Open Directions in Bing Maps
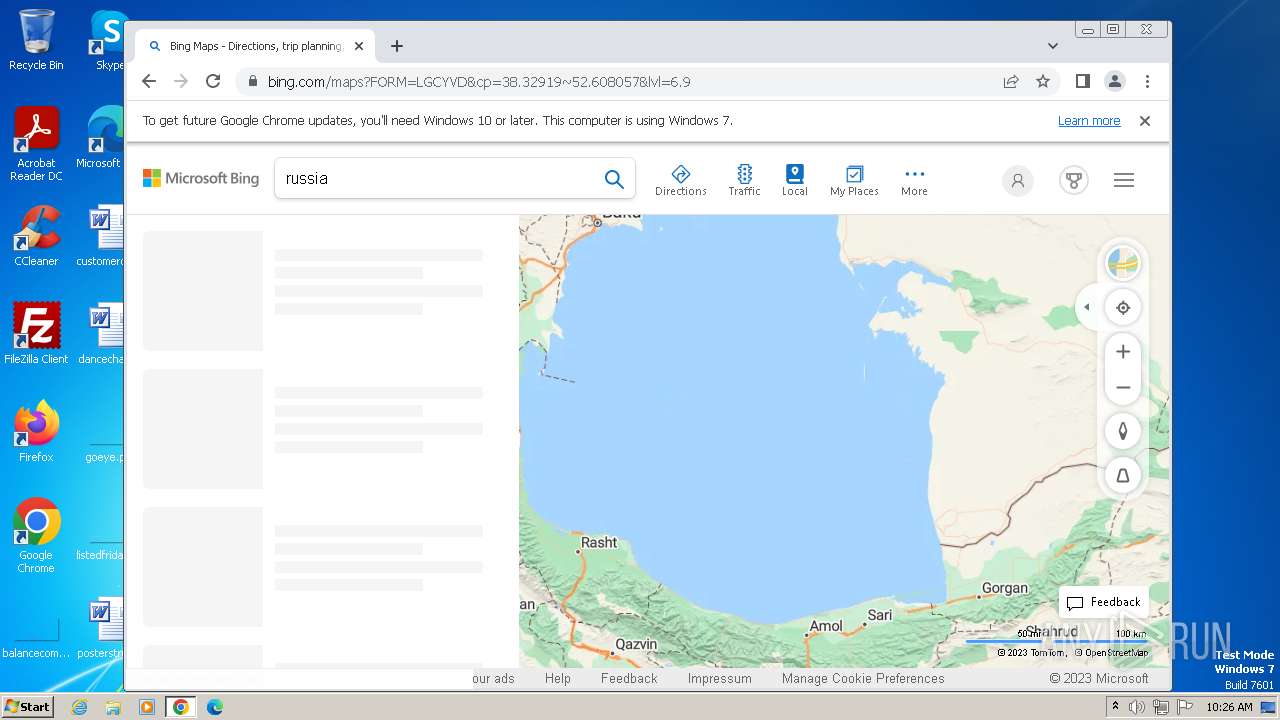The height and width of the screenshot is (720, 1280). pyautogui.click(x=680, y=180)
